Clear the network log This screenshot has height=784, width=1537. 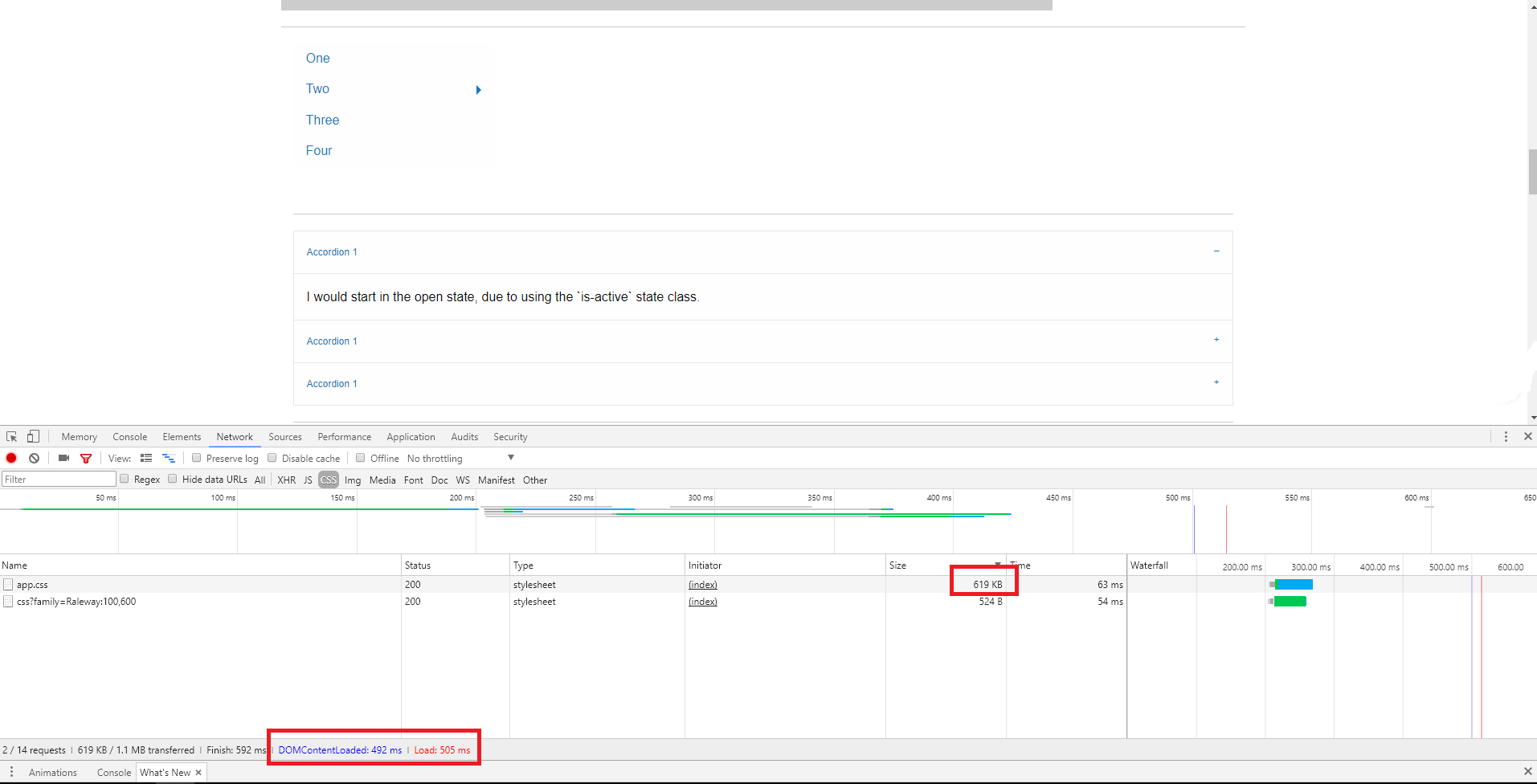(34, 458)
